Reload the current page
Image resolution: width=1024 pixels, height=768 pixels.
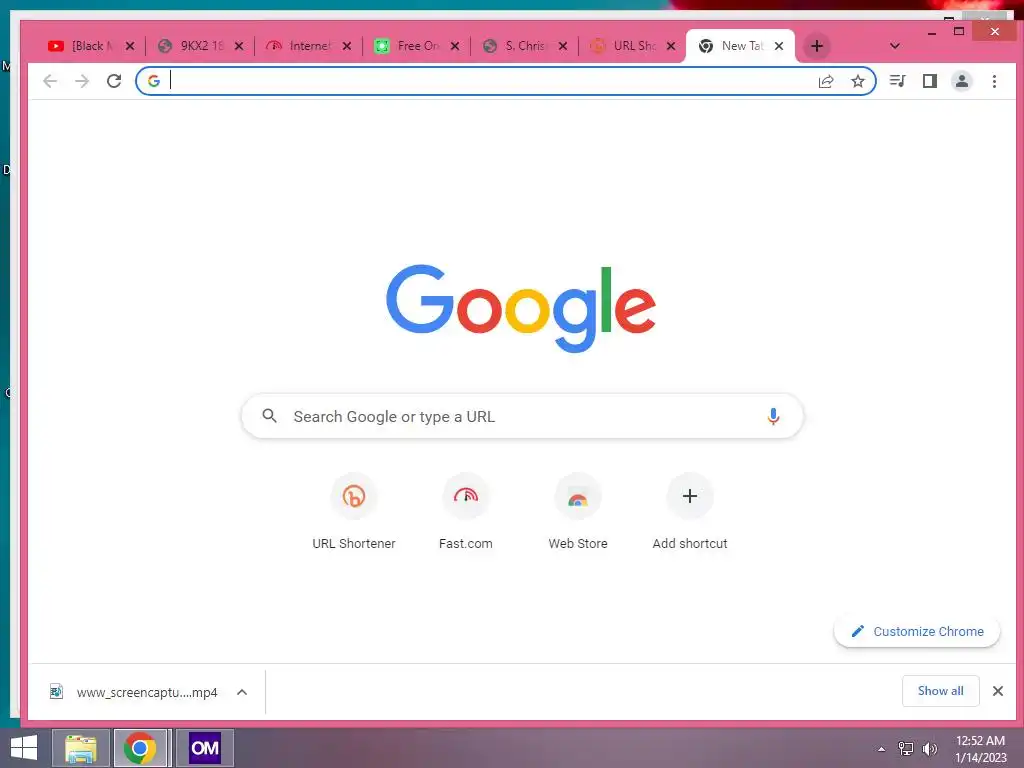click(114, 81)
